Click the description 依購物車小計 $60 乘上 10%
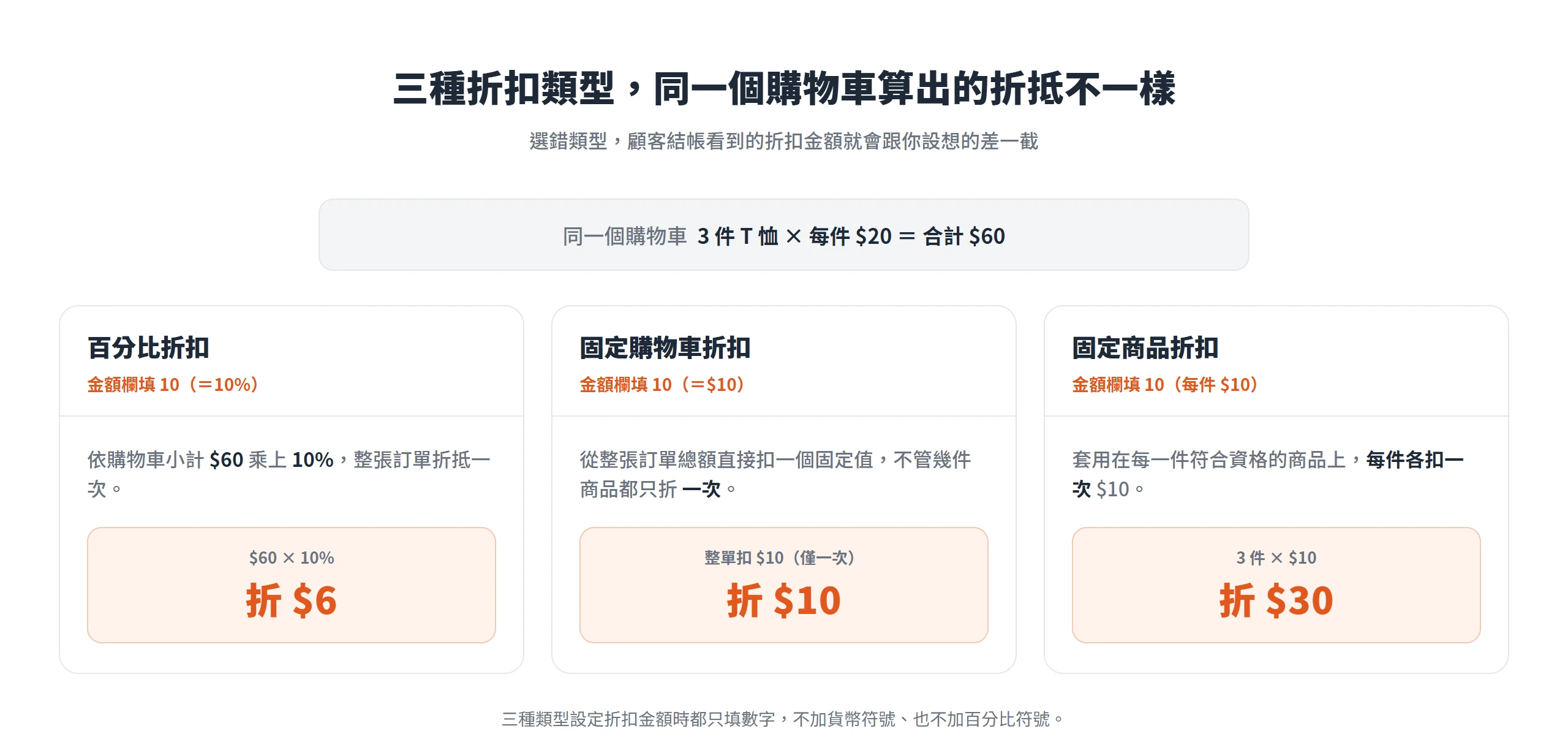The image size is (1568, 742). [x=289, y=474]
